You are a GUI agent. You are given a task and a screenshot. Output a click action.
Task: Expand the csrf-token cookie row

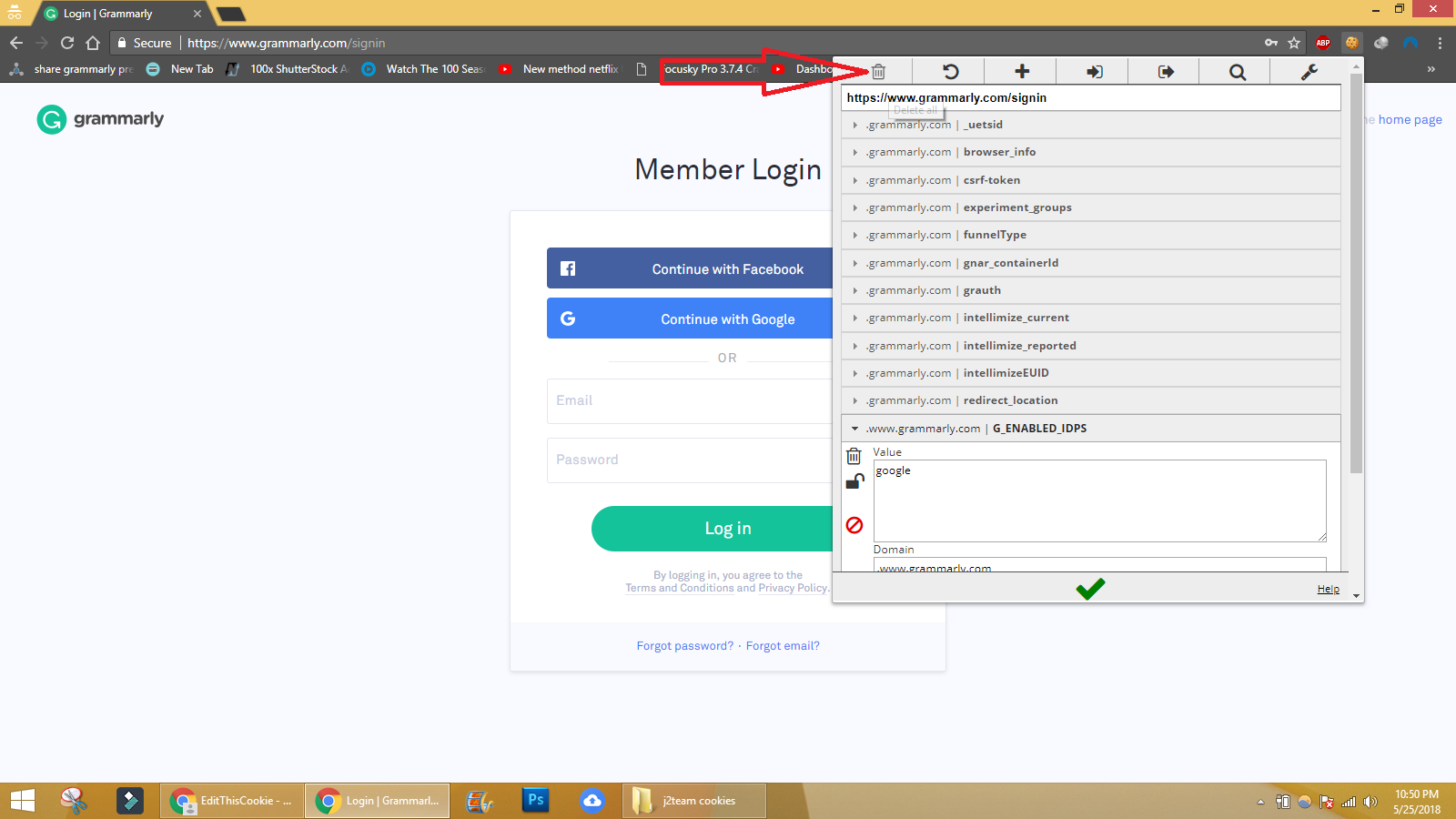tap(1091, 180)
